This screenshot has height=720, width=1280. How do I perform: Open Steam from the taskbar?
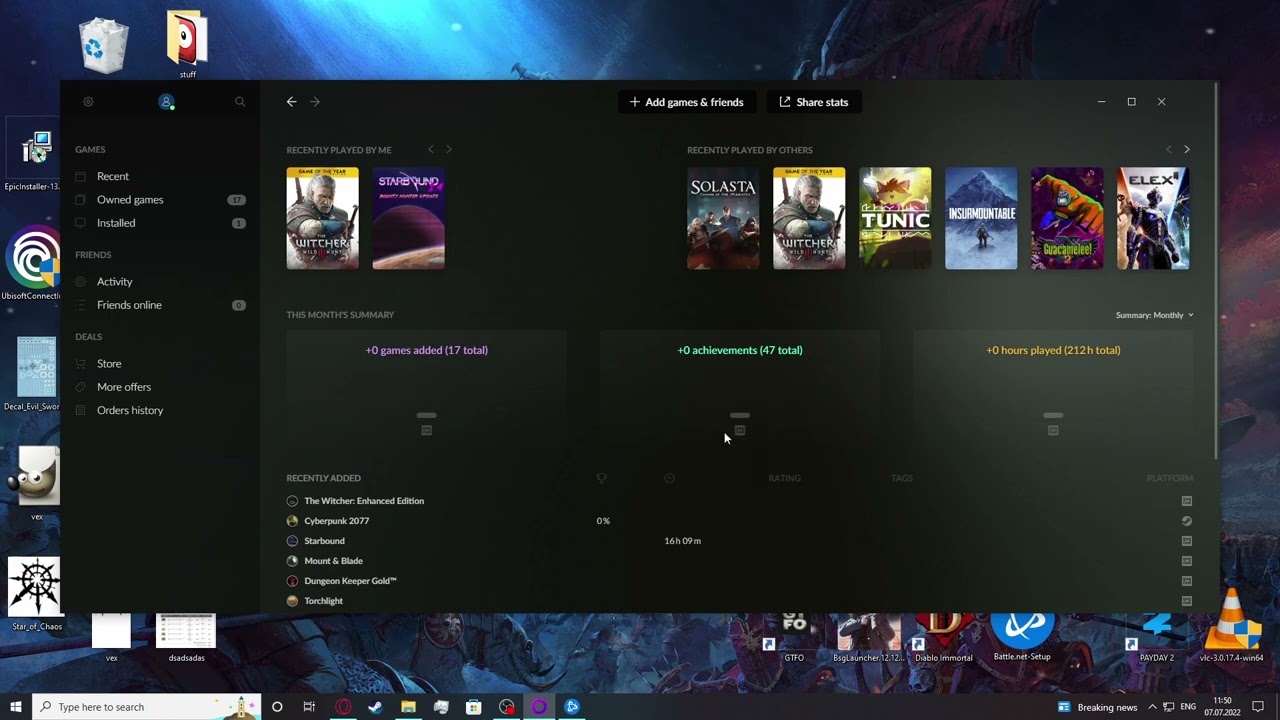point(375,707)
